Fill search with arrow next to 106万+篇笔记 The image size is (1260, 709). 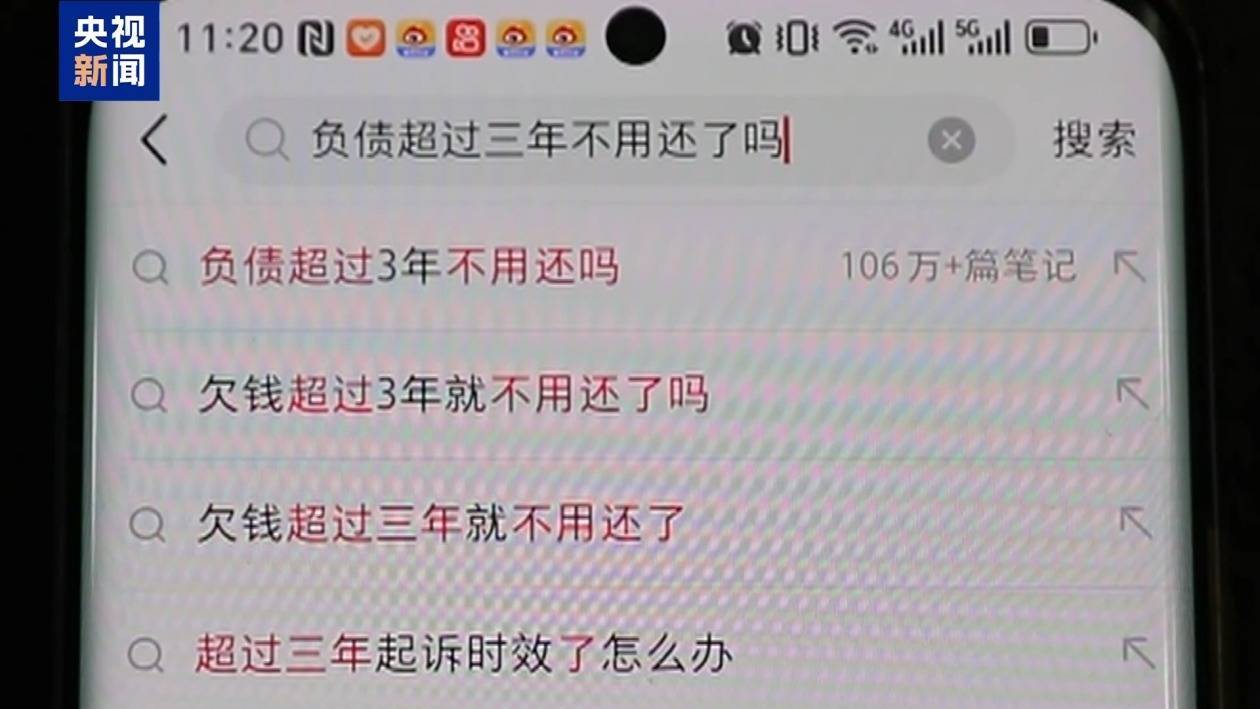(1130, 265)
